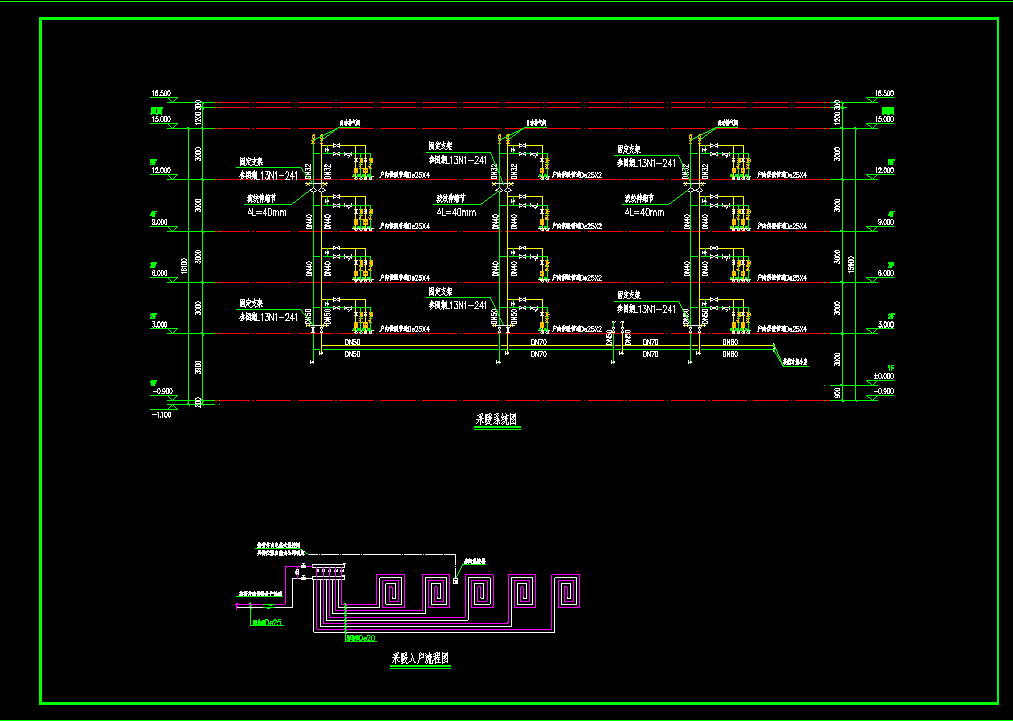This screenshot has width=1013, height=721.
Task: Click the upper DN80 pipe label
Action: [x=733, y=342]
